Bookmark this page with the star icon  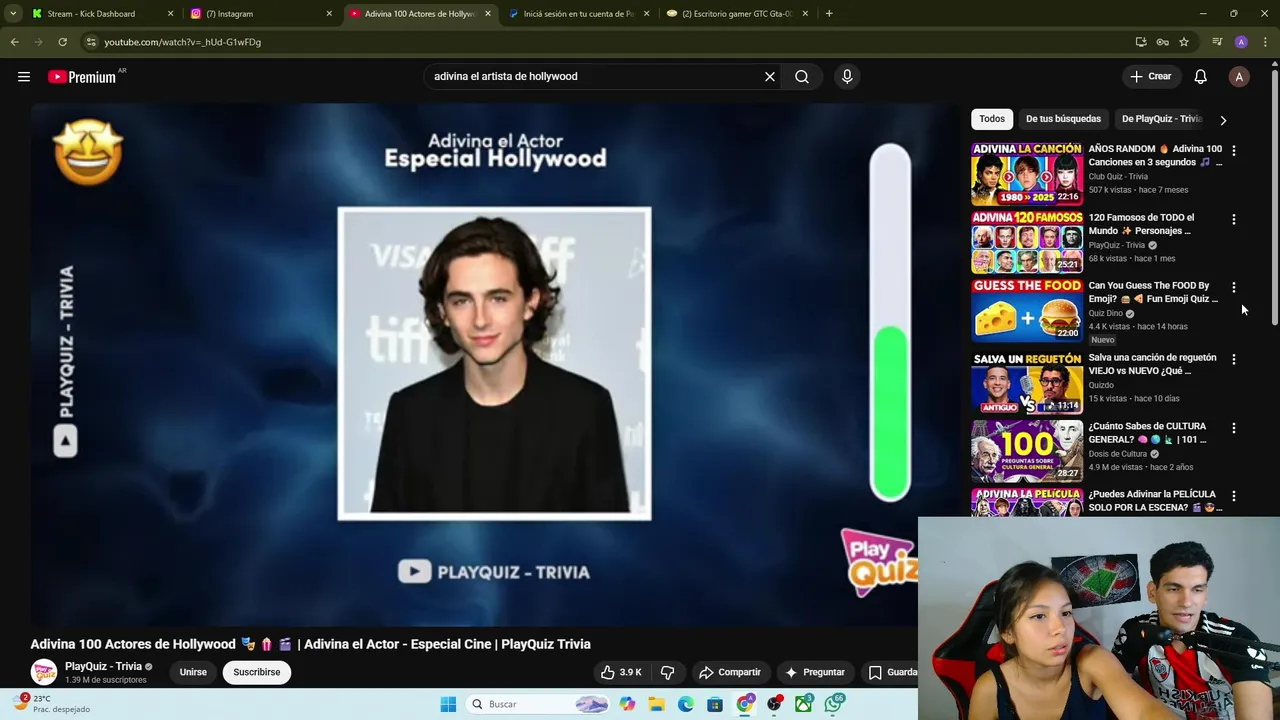point(1184,42)
